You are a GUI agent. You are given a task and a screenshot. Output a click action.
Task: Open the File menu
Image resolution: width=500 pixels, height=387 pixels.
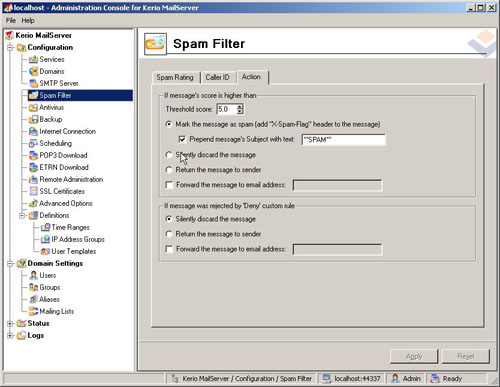click(11, 20)
